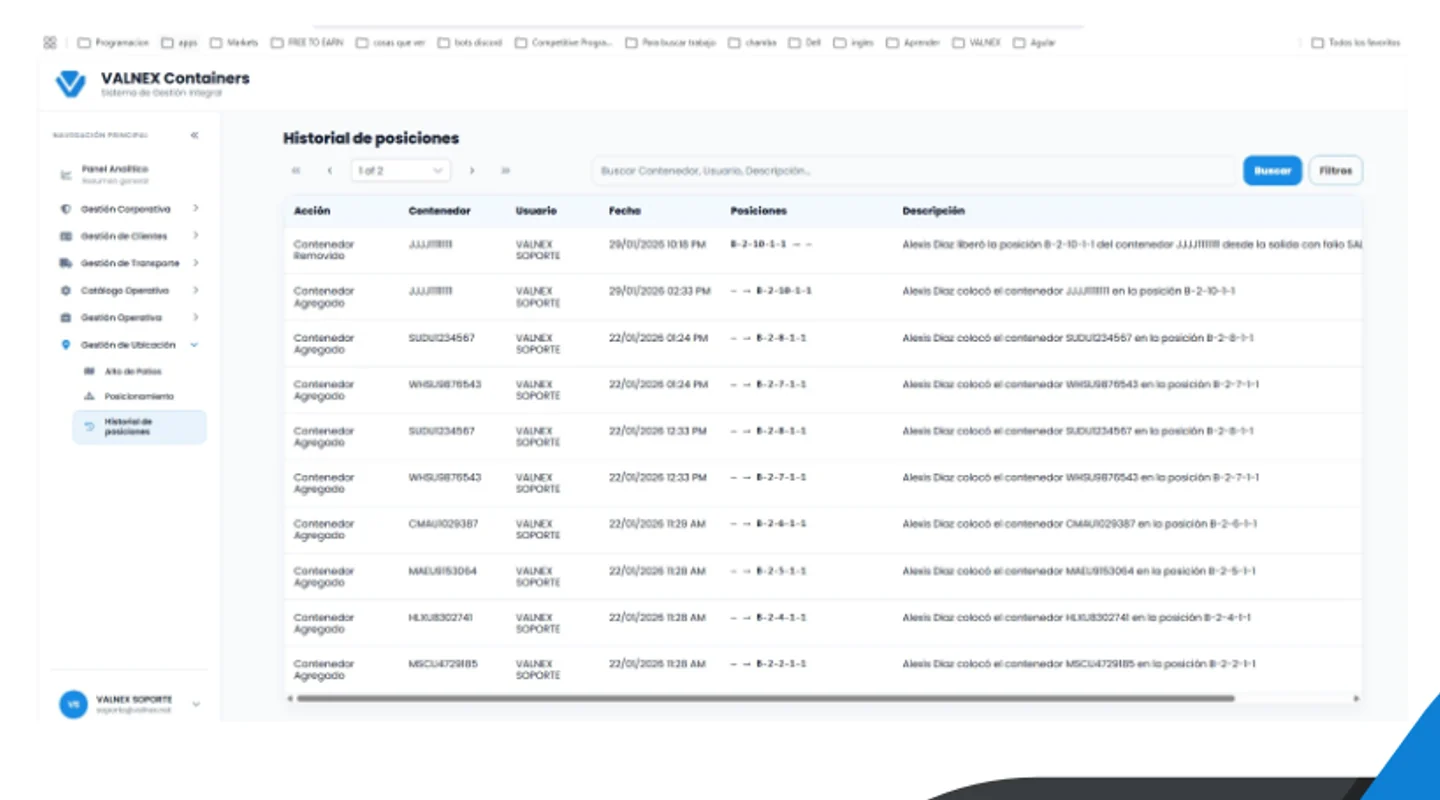Expand Gestión de Clientes submenu chevron
Image resolution: width=1440 pixels, height=800 pixels.
click(195, 236)
